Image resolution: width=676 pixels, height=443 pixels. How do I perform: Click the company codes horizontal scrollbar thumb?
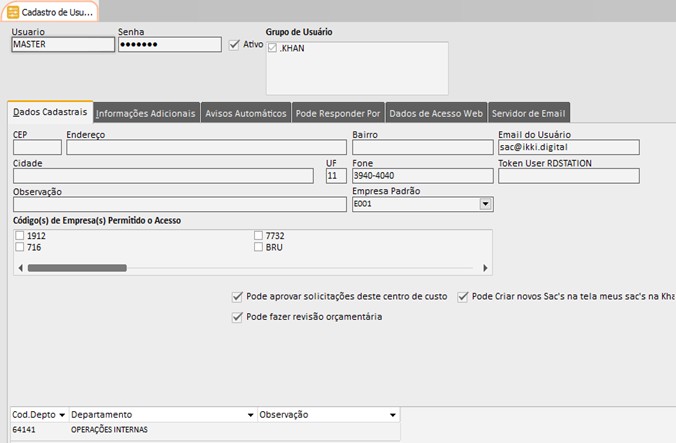tap(77, 268)
